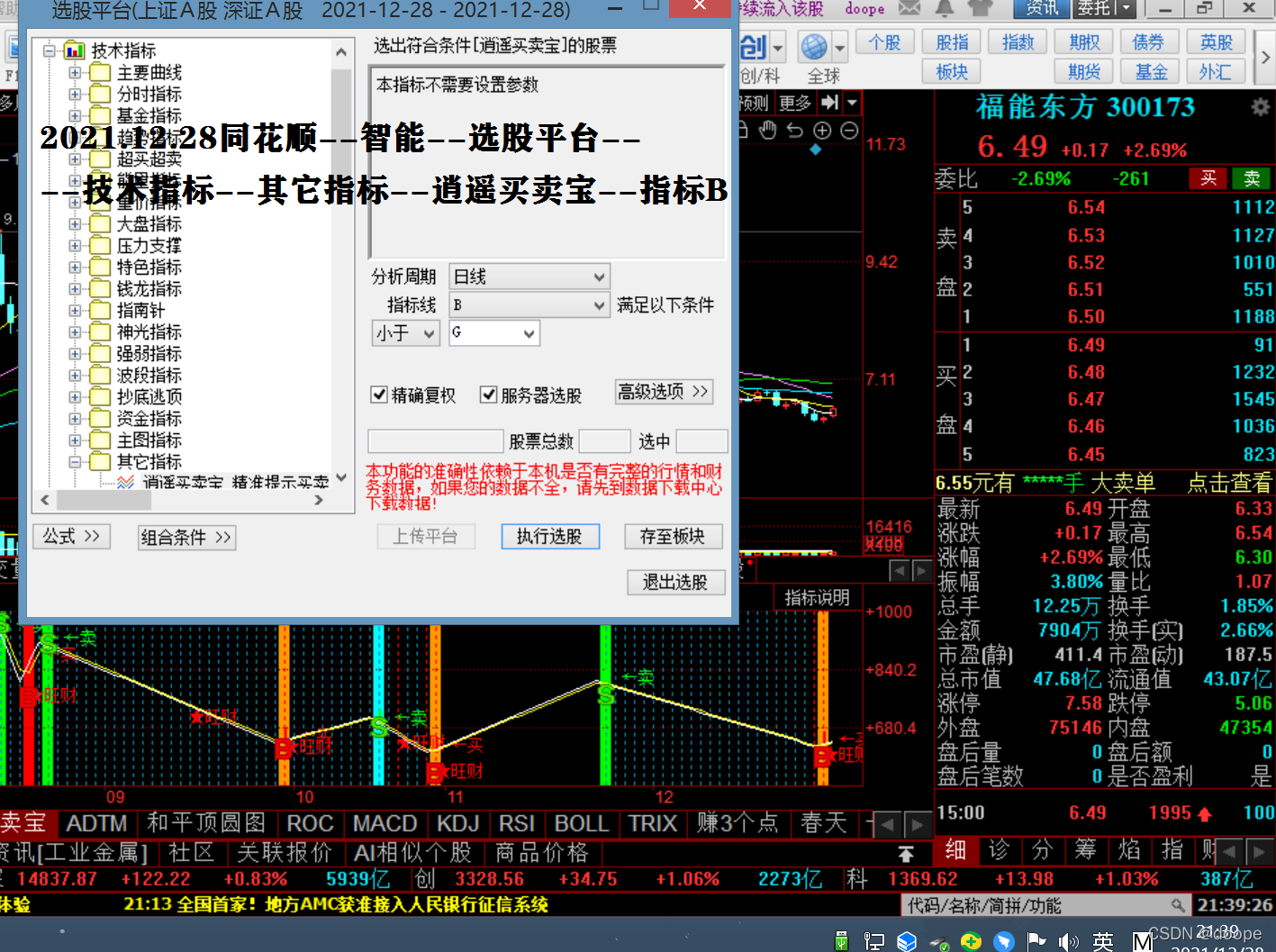1276x952 pixels.
Task: Switch to the RSI indicator tab
Action: [x=517, y=823]
